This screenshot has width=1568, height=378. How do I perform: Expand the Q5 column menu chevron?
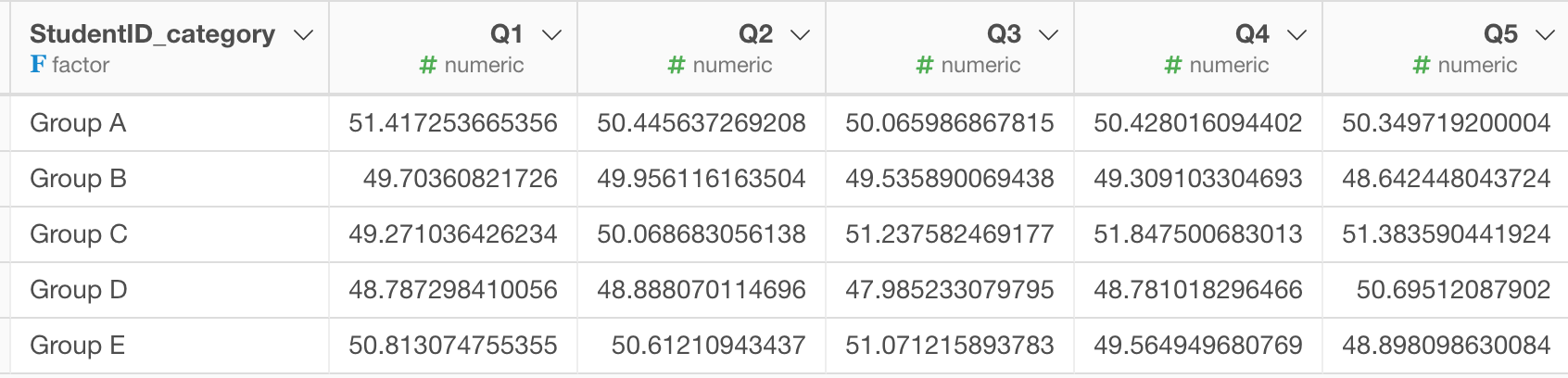coord(1545,35)
